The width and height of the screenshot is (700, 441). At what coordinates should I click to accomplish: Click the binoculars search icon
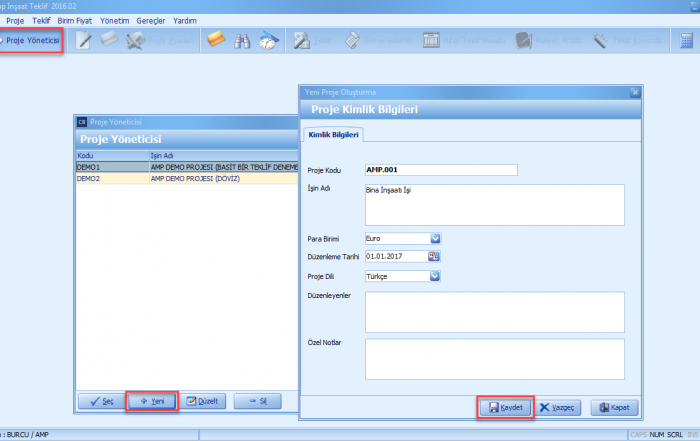(241, 41)
